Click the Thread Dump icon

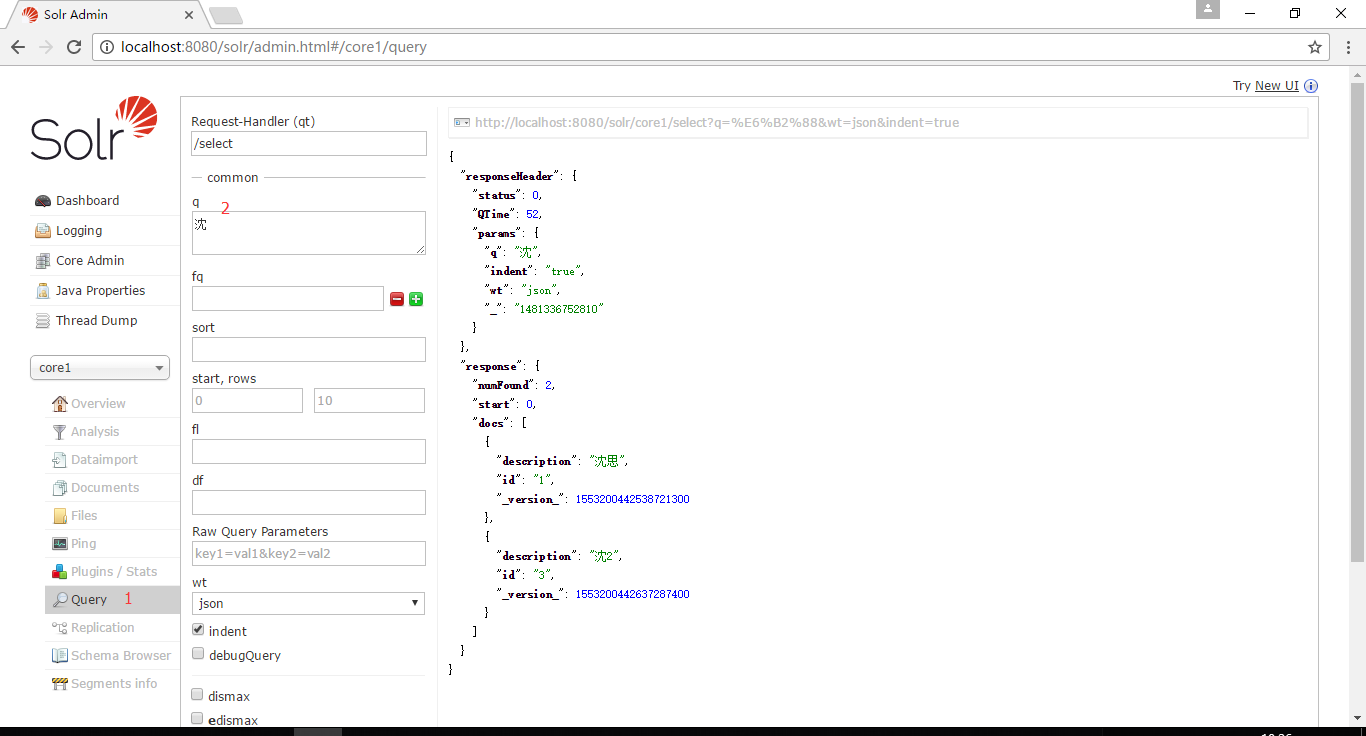[43, 321]
